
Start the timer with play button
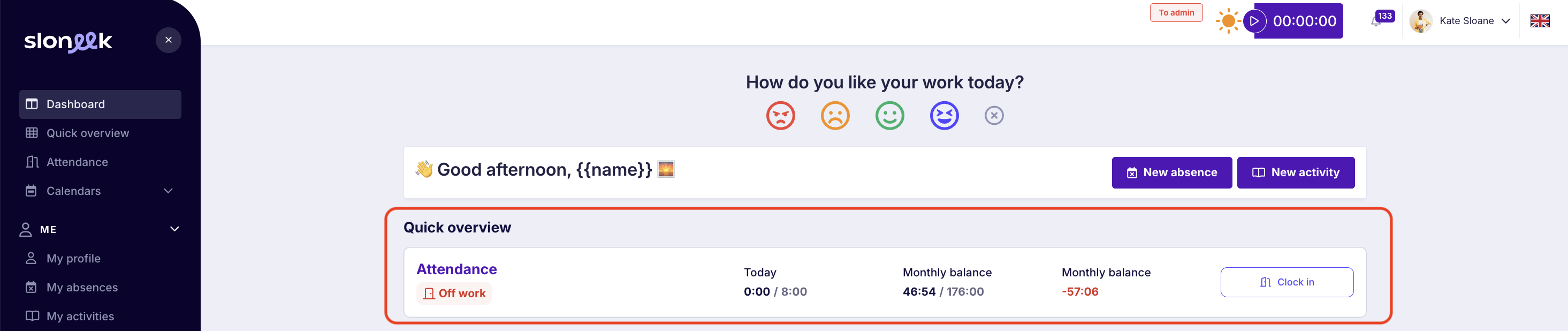pos(1254,21)
